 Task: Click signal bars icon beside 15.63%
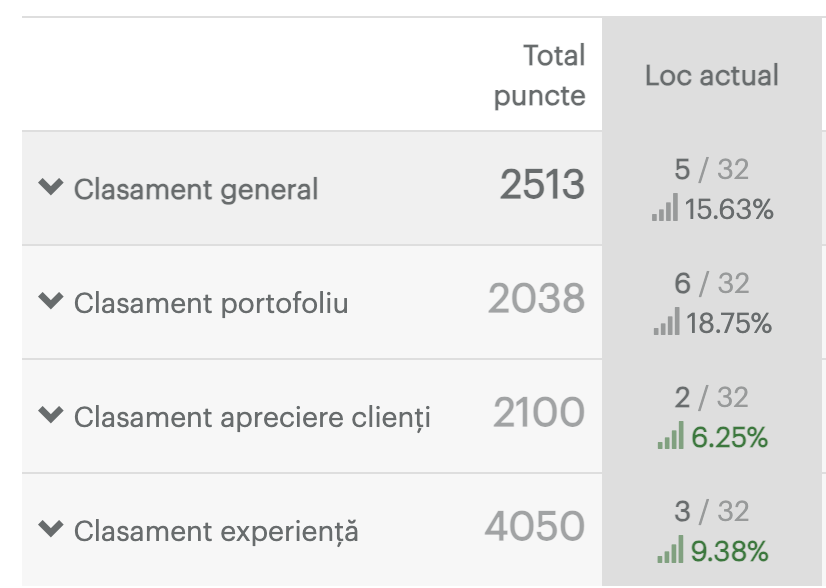tap(665, 207)
